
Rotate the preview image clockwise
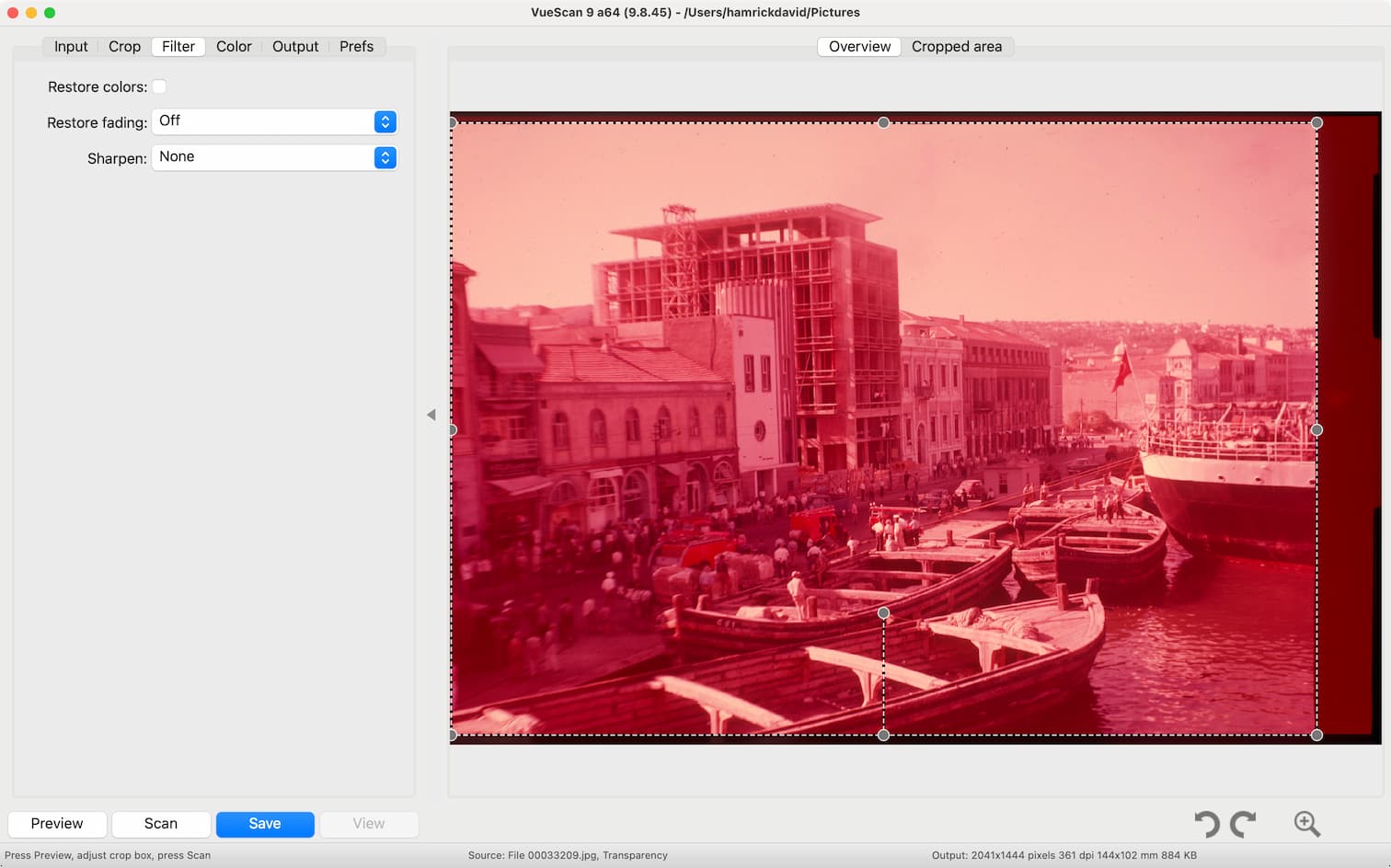[1244, 824]
